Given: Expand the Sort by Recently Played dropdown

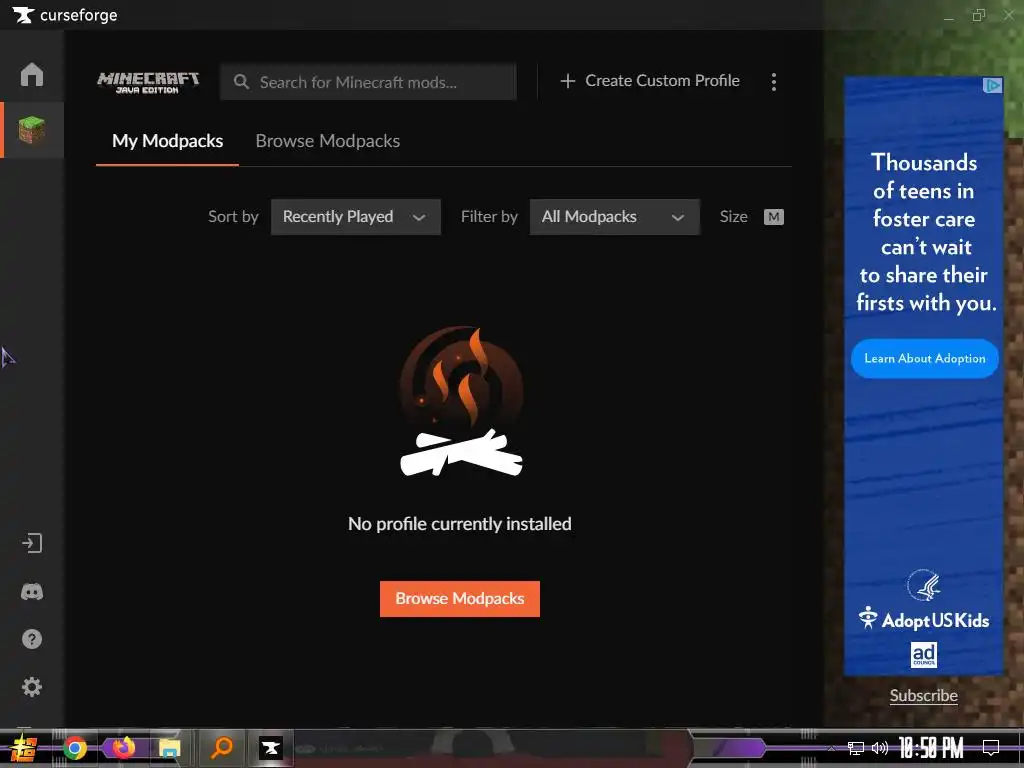Looking at the screenshot, I should point(356,217).
